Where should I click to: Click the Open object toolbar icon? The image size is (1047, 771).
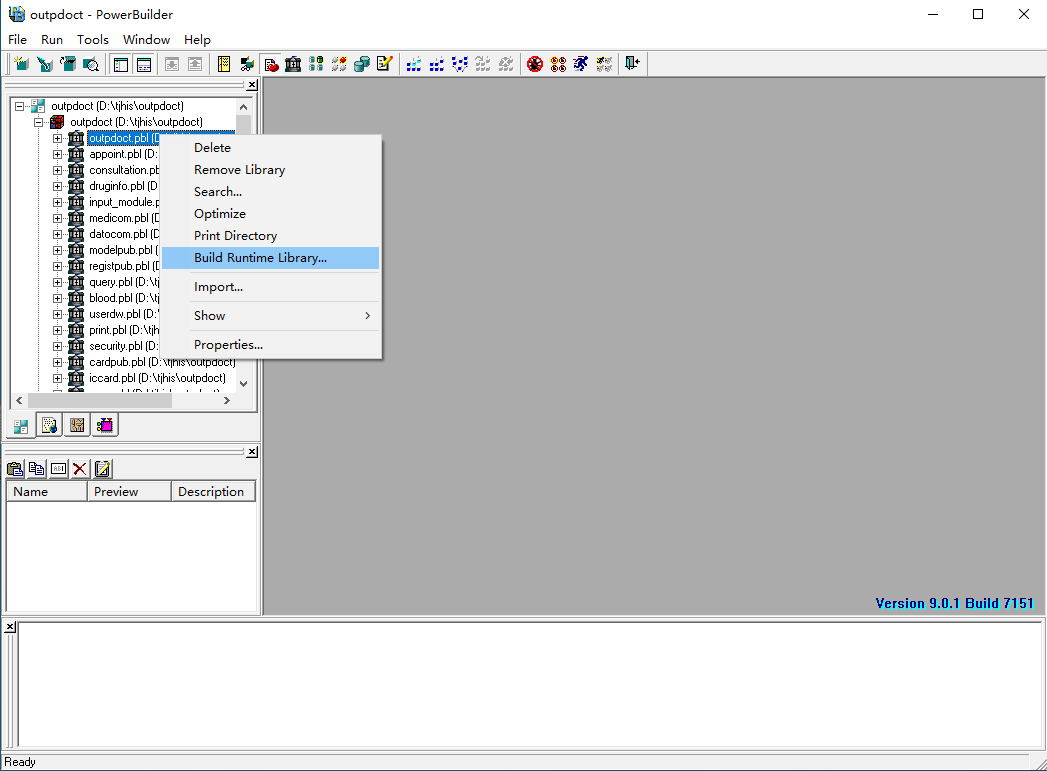point(67,64)
